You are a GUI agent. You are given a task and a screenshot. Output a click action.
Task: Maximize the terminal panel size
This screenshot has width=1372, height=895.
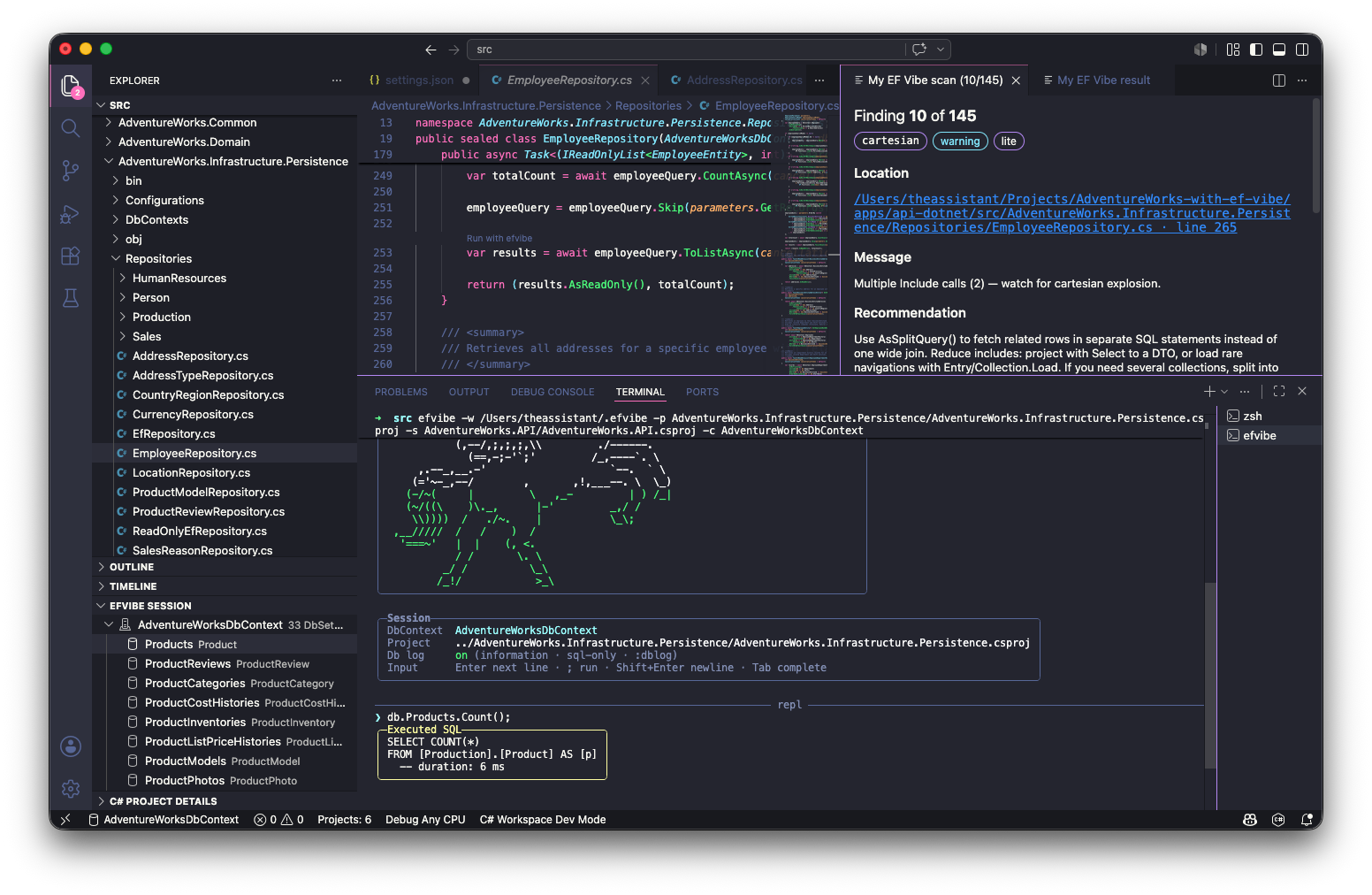coord(1279,391)
